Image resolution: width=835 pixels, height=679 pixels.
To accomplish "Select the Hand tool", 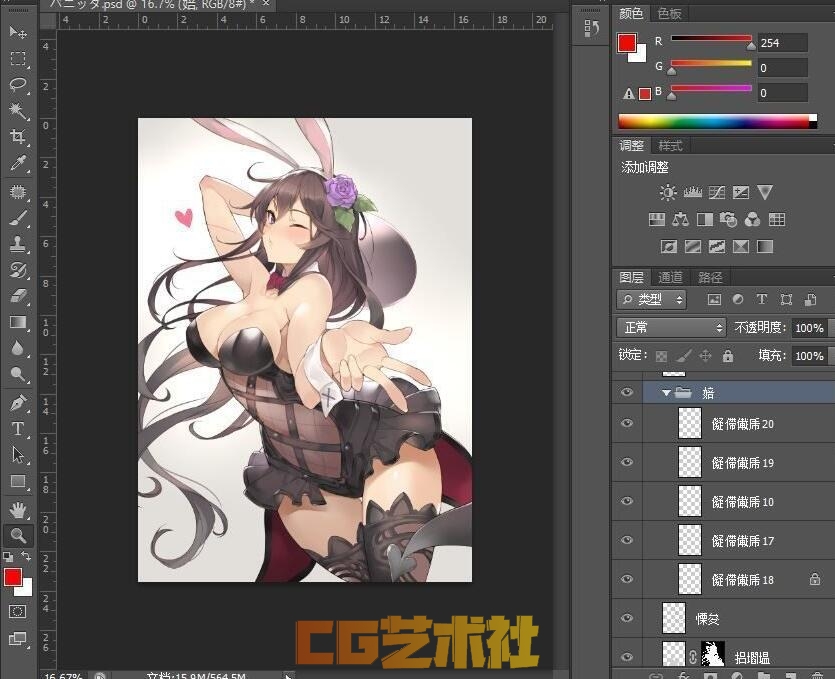I will click(x=18, y=510).
